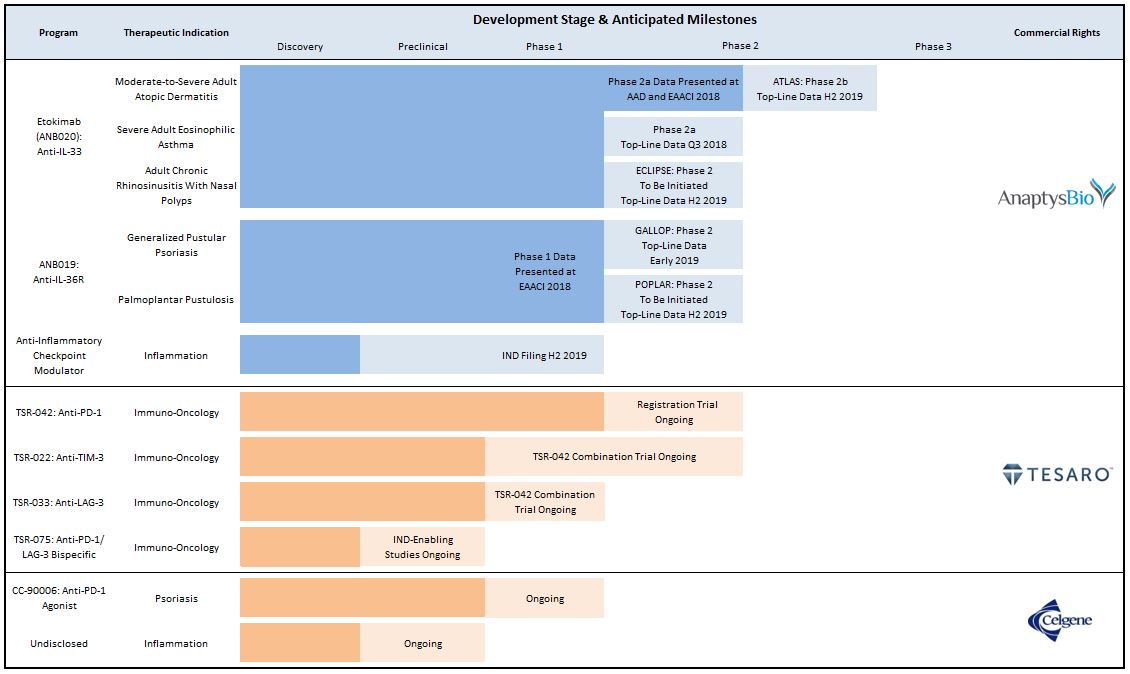The height and width of the screenshot is (674, 1130).
Task: Click the Psoriasis indication for CC-90006
Action: coord(176,598)
